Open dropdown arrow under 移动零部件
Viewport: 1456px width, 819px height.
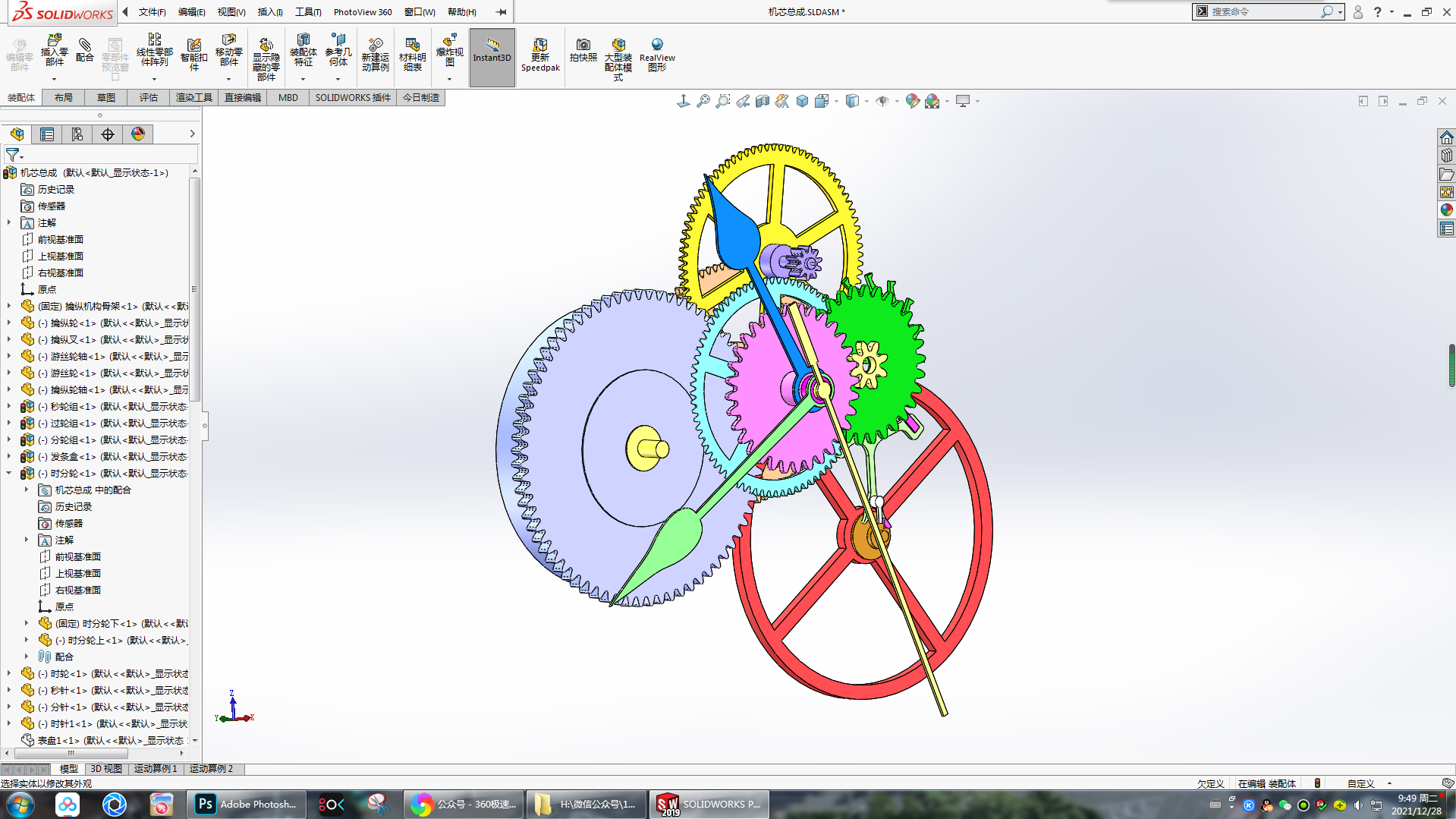[228, 79]
